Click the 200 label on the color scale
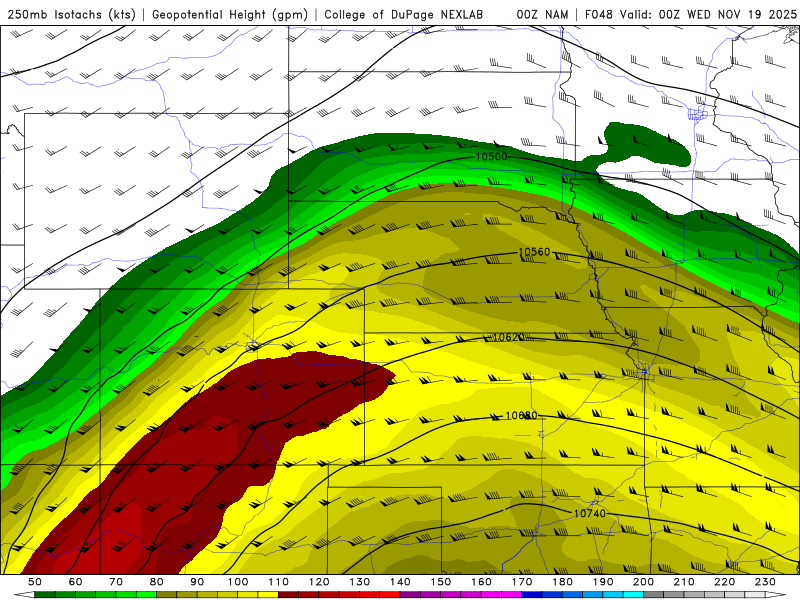Viewport: 800px width, 600px height. coord(643,582)
